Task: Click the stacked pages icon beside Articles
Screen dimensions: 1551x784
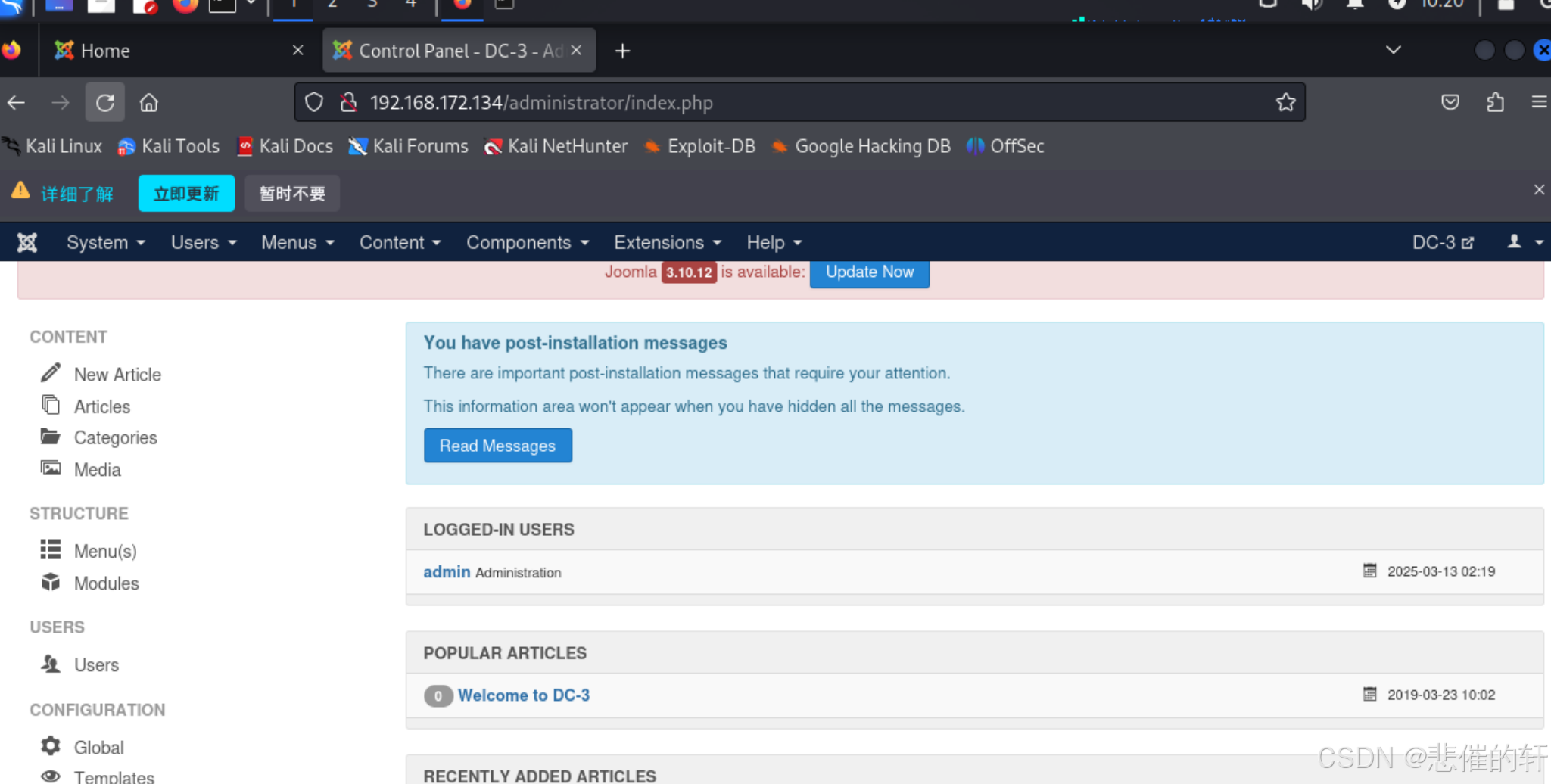Action: click(51, 405)
